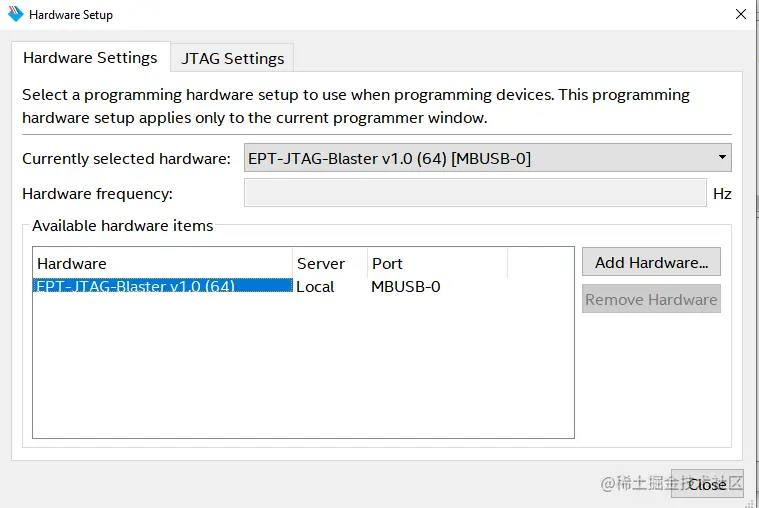Click the Available hardware items group label
The height and width of the screenshot is (508, 759).
tap(122, 226)
